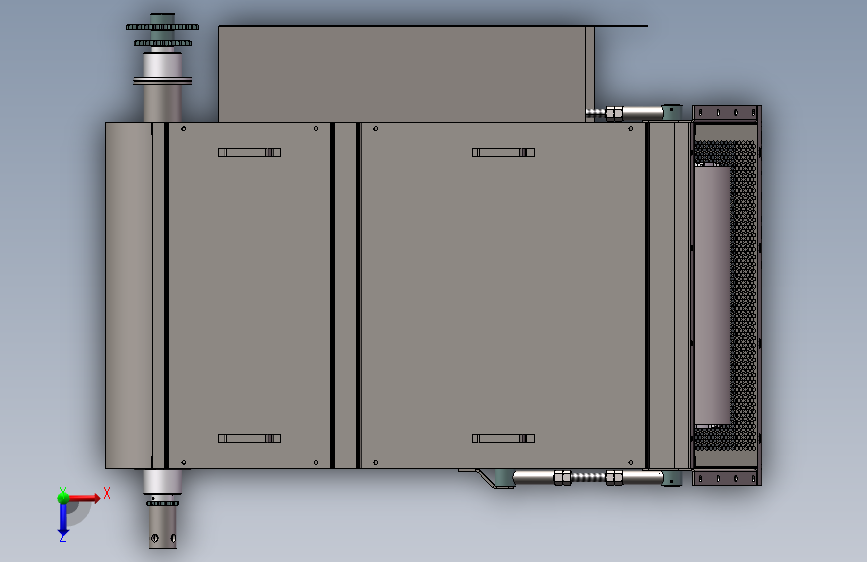
Task: Pick the upper tensioner rod at the right
Action: 634,113
